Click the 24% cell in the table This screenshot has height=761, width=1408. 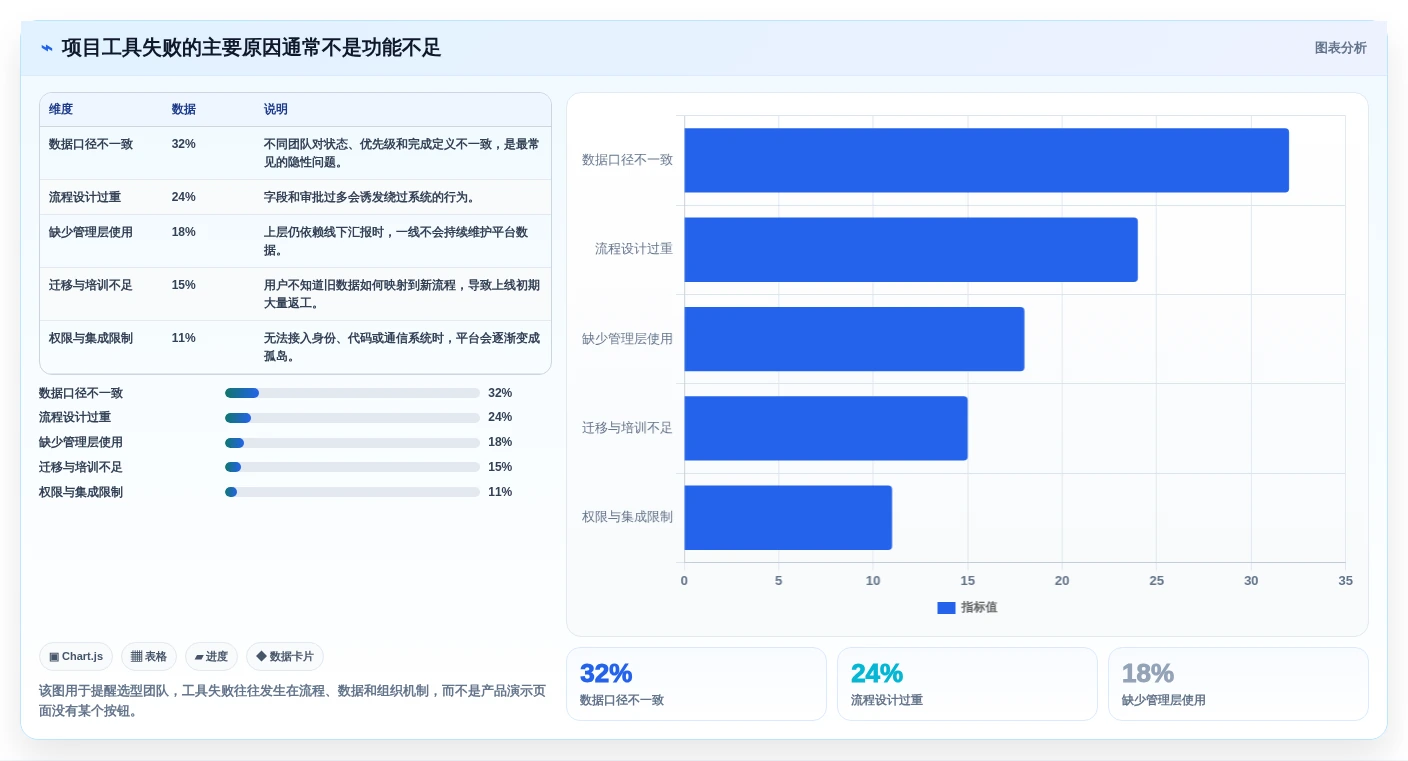[x=184, y=197]
